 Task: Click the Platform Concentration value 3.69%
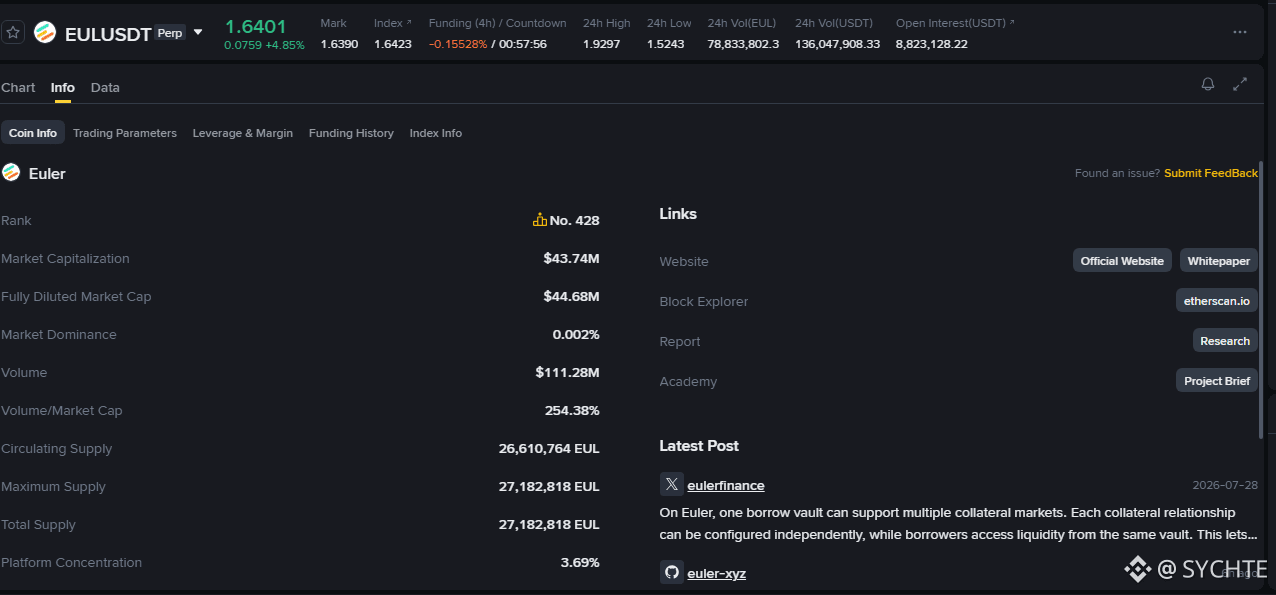580,562
